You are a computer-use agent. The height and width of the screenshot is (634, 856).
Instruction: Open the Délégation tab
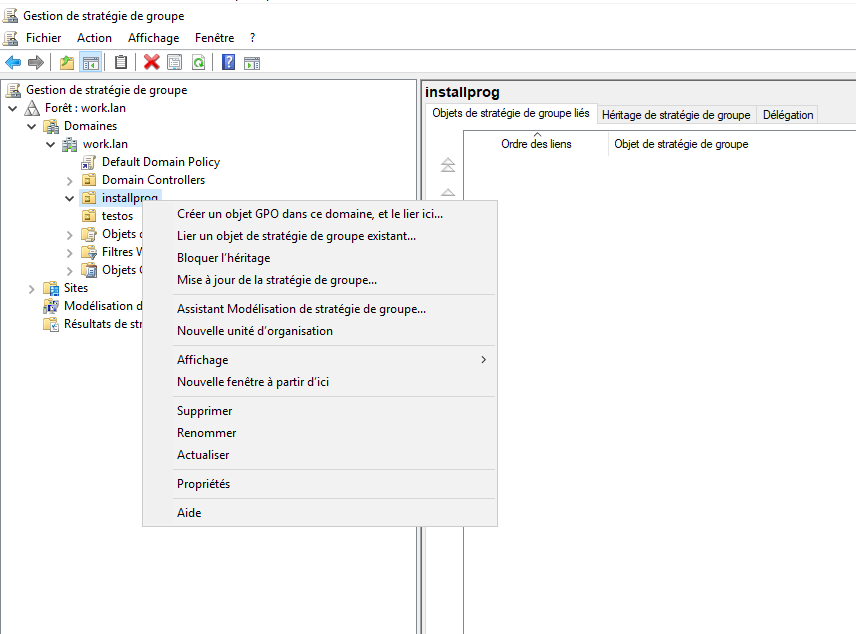pyautogui.click(x=788, y=115)
